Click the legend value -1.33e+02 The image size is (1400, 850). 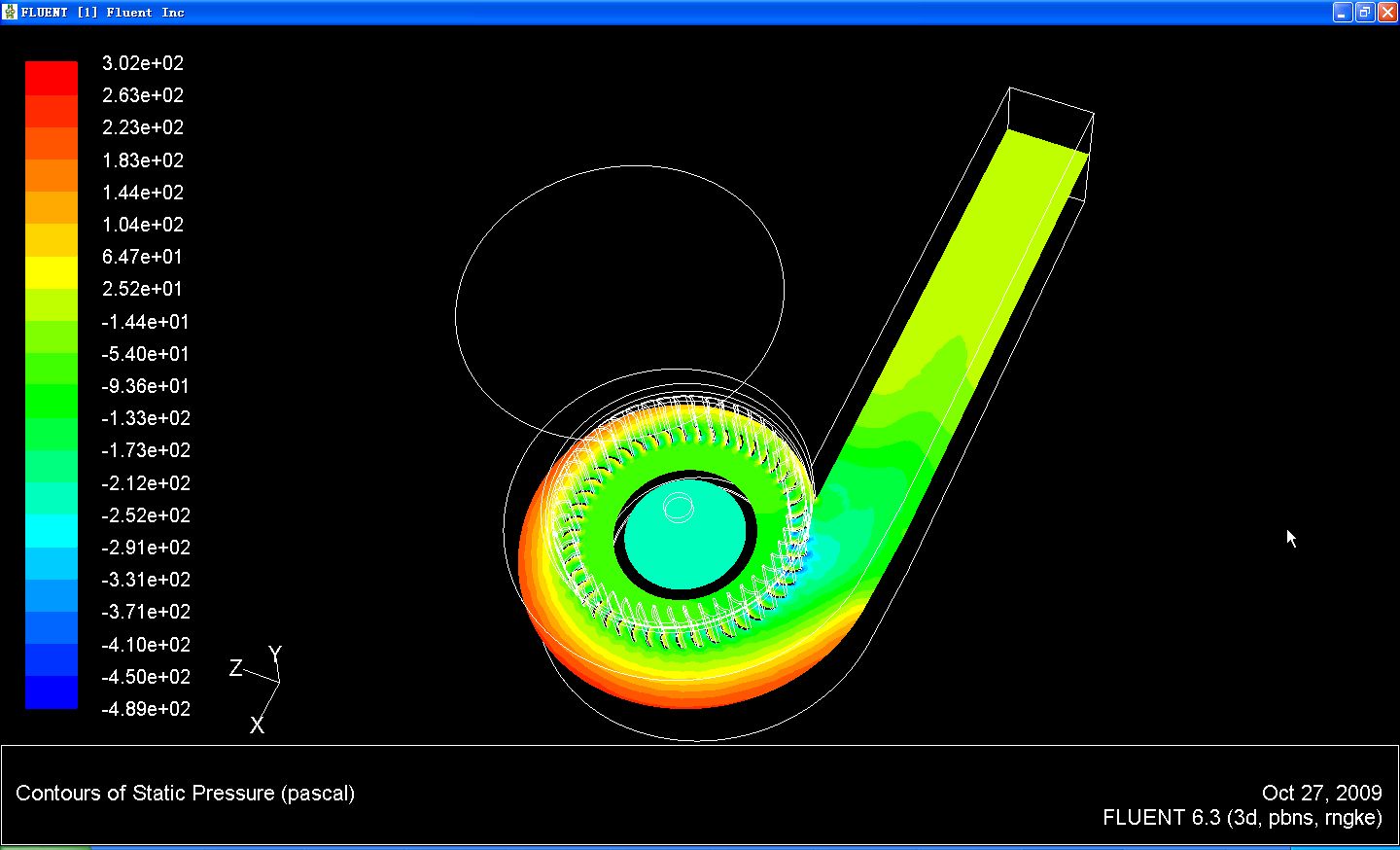146,418
